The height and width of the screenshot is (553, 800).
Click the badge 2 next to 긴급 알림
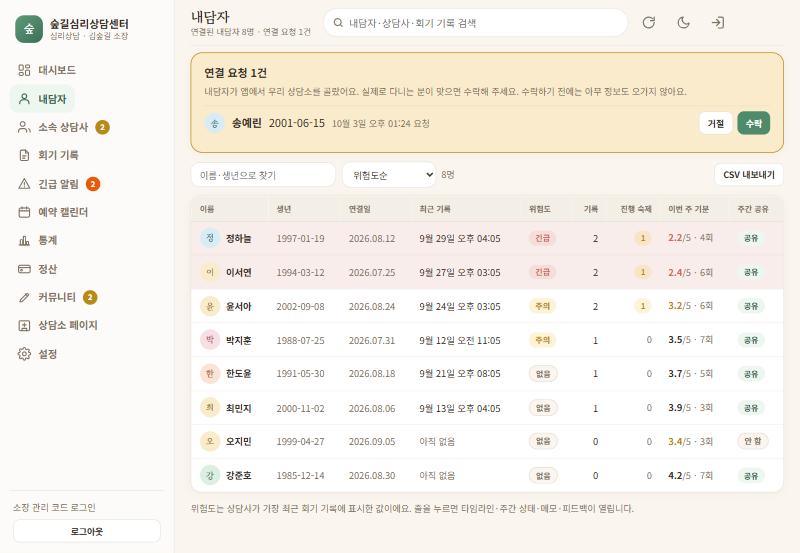coord(92,184)
